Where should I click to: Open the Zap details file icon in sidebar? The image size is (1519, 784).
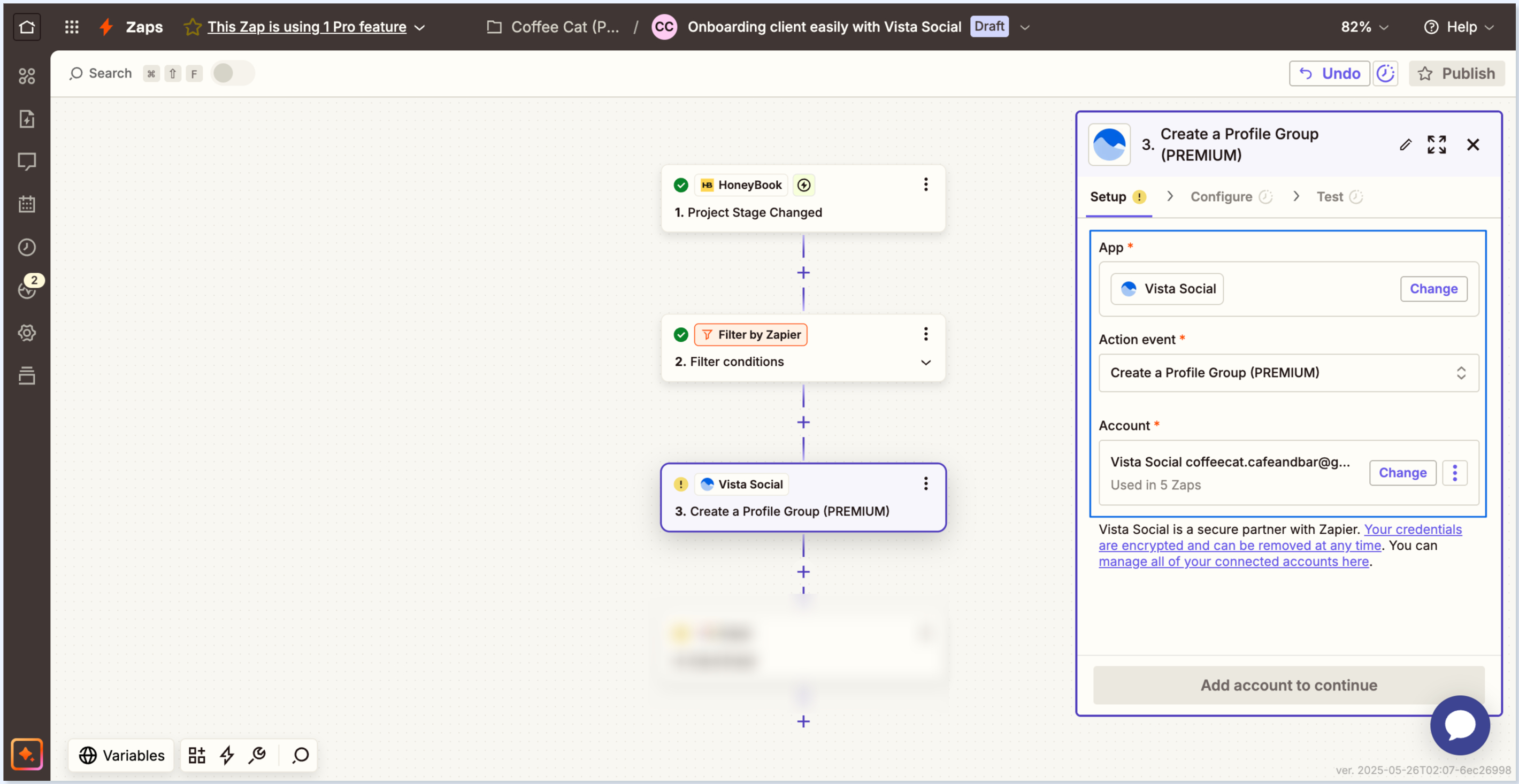pyautogui.click(x=27, y=119)
